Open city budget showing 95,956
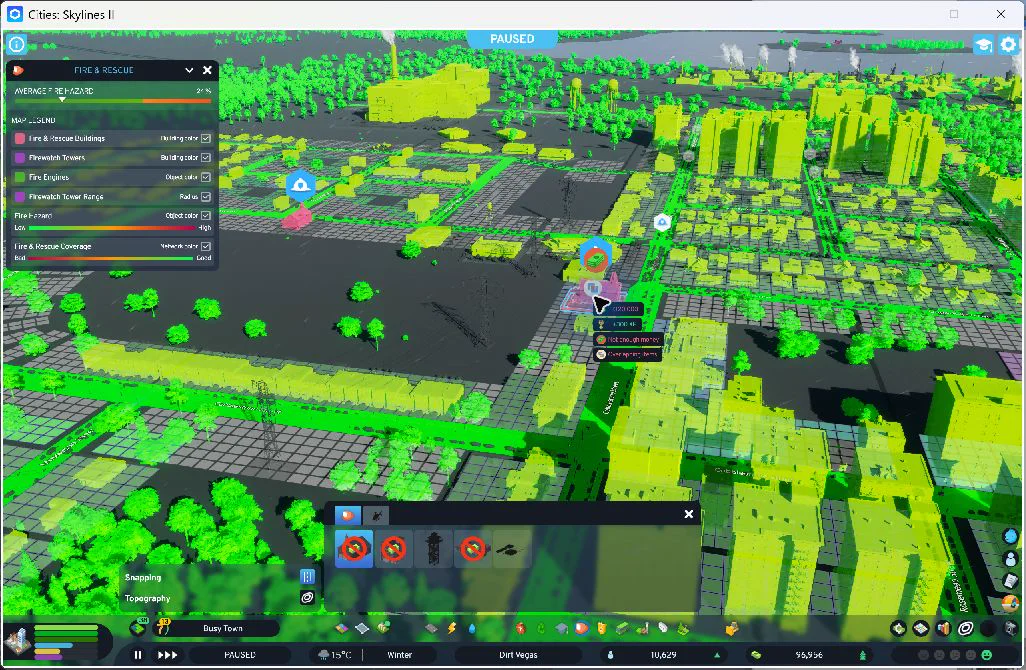Screen dimensions: 1026x670 (x=809, y=654)
